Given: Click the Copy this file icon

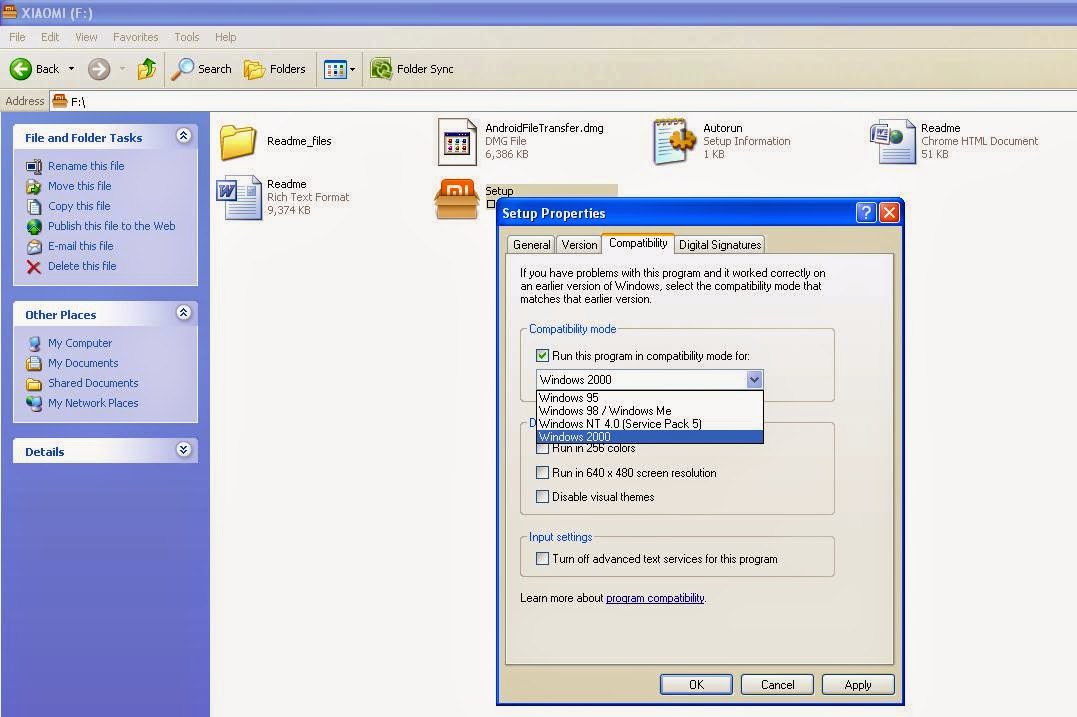Looking at the screenshot, I should (34, 206).
